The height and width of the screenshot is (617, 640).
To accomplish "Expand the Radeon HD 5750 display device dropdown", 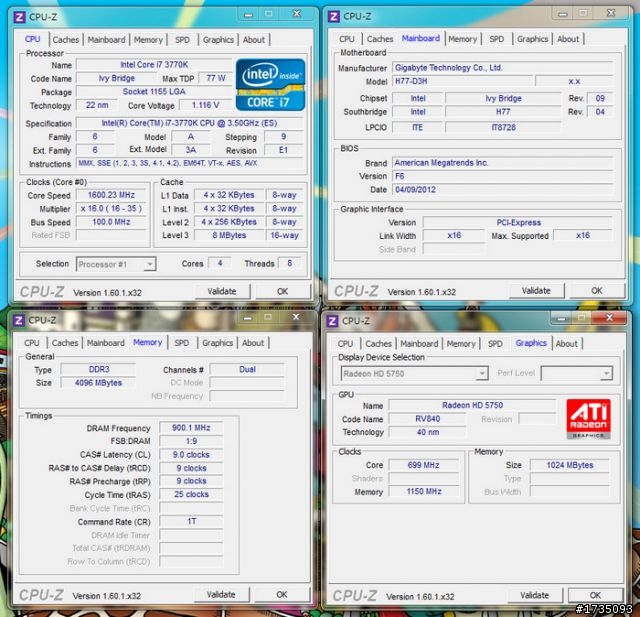I will (482, 373).
